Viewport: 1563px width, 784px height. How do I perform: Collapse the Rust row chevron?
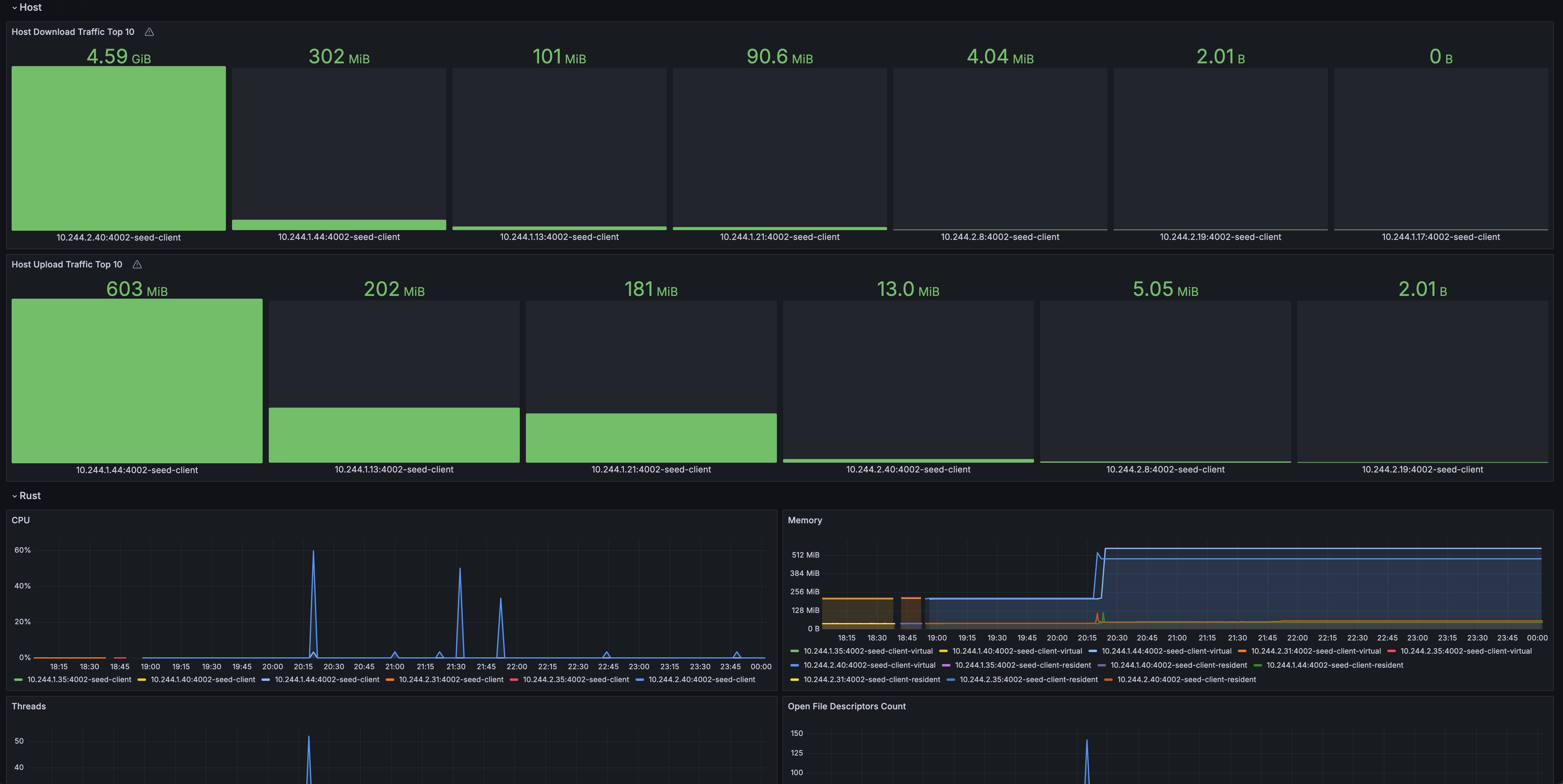tap(15, 496)
